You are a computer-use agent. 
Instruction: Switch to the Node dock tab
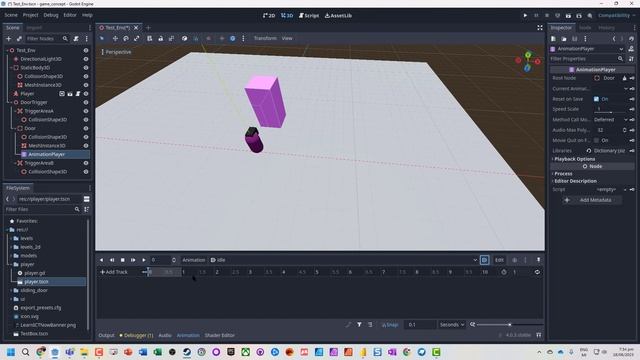(x=585, y=28)
